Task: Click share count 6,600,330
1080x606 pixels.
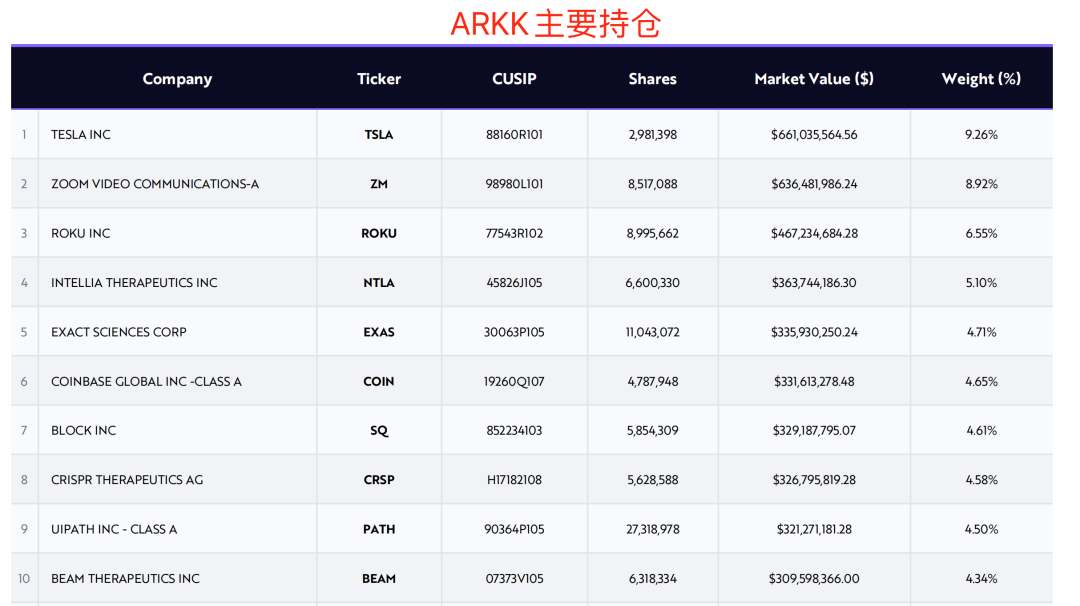Action: (652, 283)
